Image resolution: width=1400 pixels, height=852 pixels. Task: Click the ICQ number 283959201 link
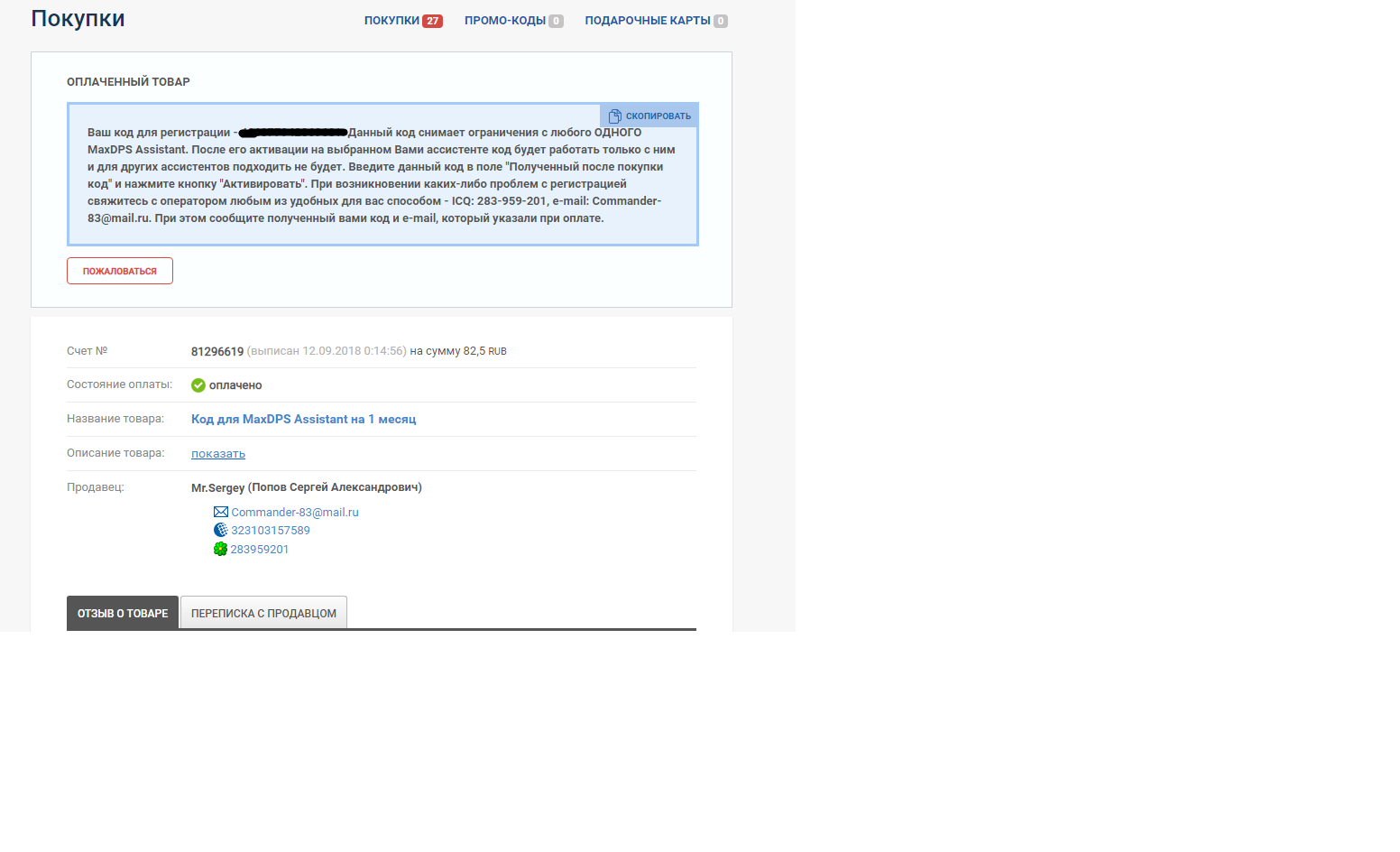pos(260,550)
